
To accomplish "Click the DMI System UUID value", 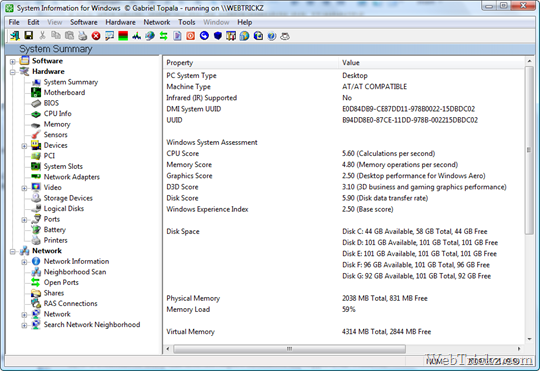I will click(x=408, y=109).
